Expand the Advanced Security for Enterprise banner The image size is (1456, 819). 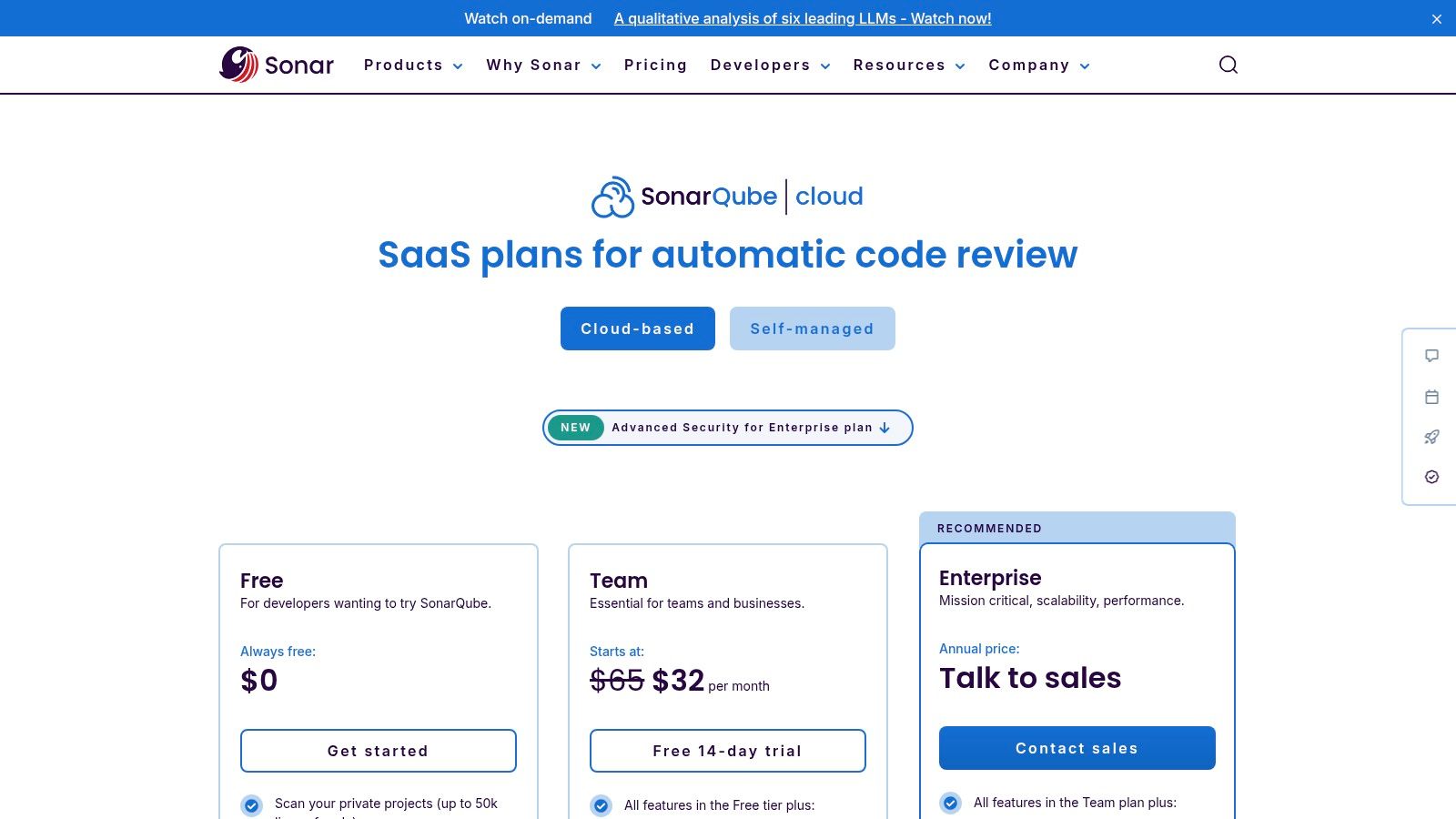(x=727, y=427)
